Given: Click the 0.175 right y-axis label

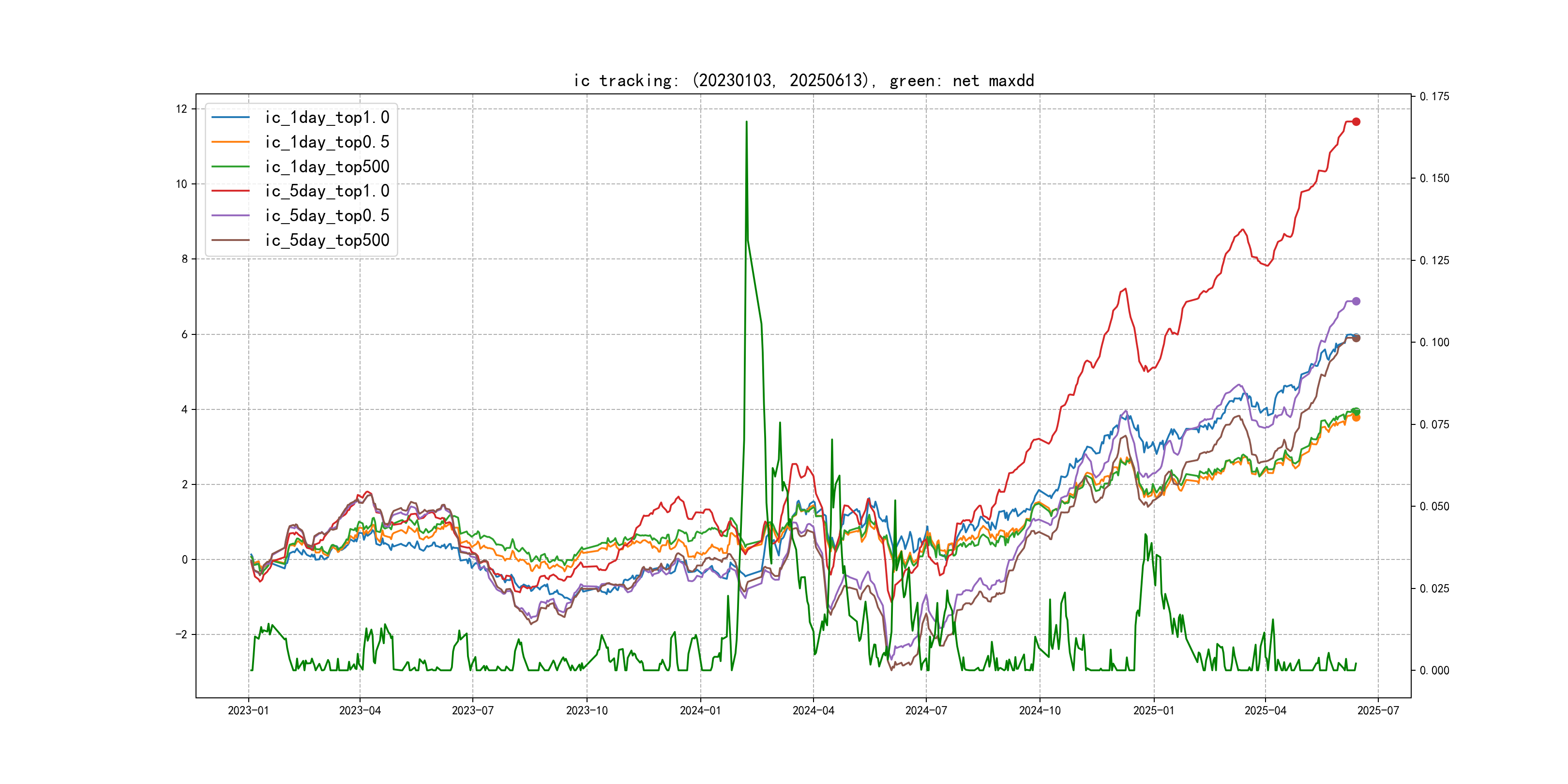Looking at the screenshot, I should click(1434, 96).
